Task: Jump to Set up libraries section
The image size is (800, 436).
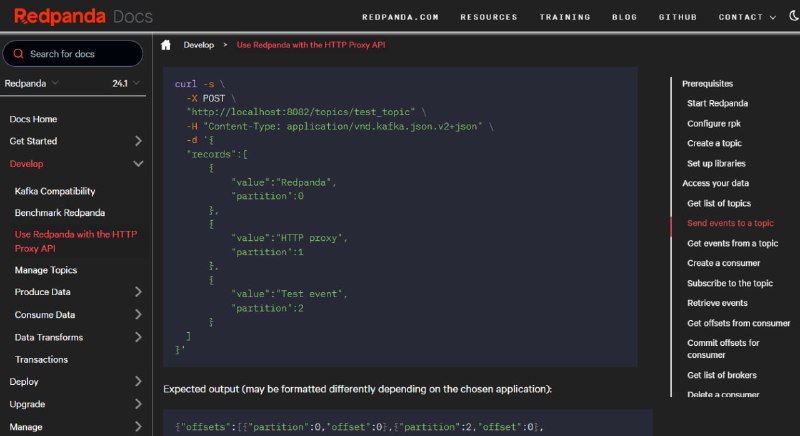Action: [716, 163]
